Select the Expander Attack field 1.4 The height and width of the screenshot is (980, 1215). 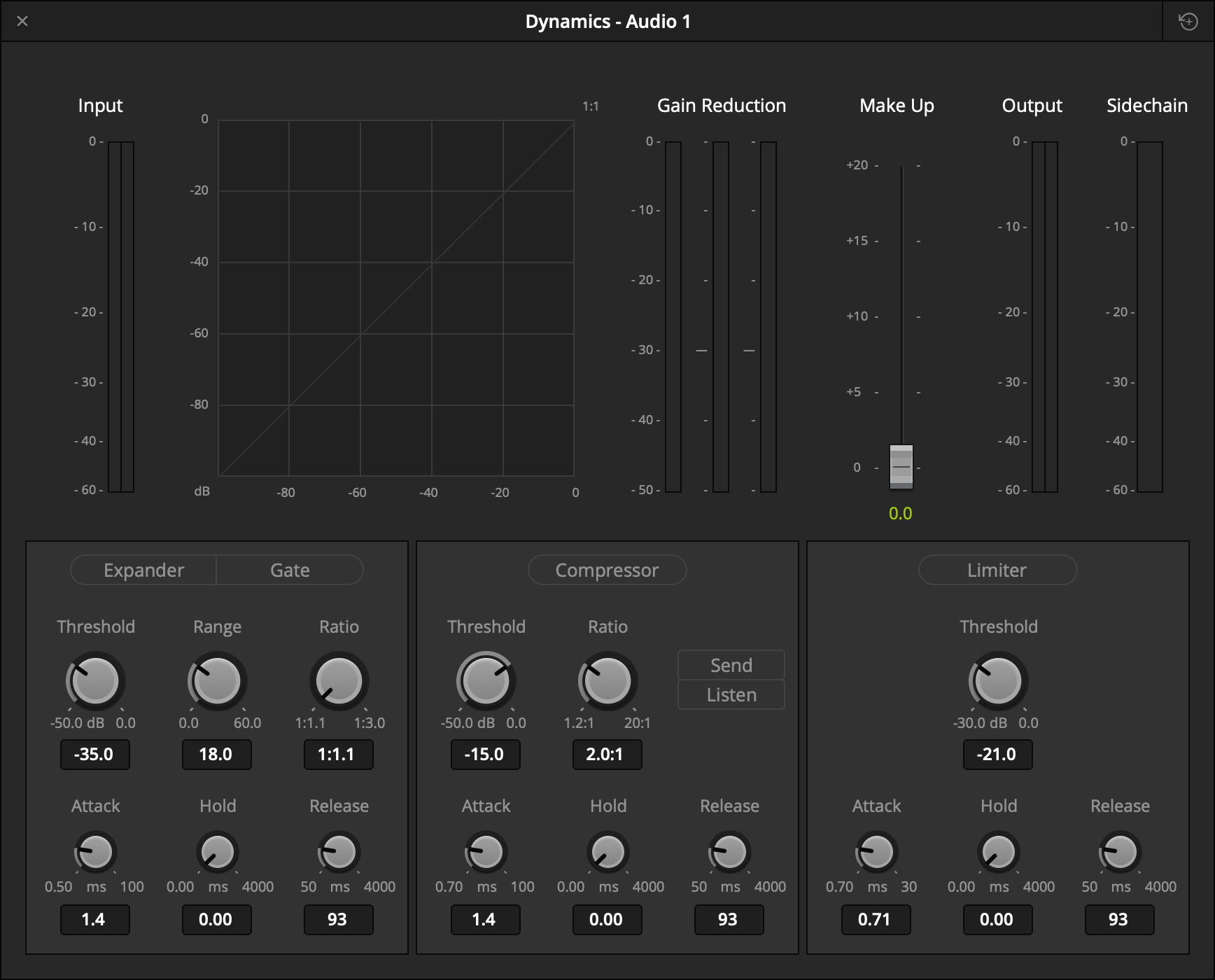[95, 920]
